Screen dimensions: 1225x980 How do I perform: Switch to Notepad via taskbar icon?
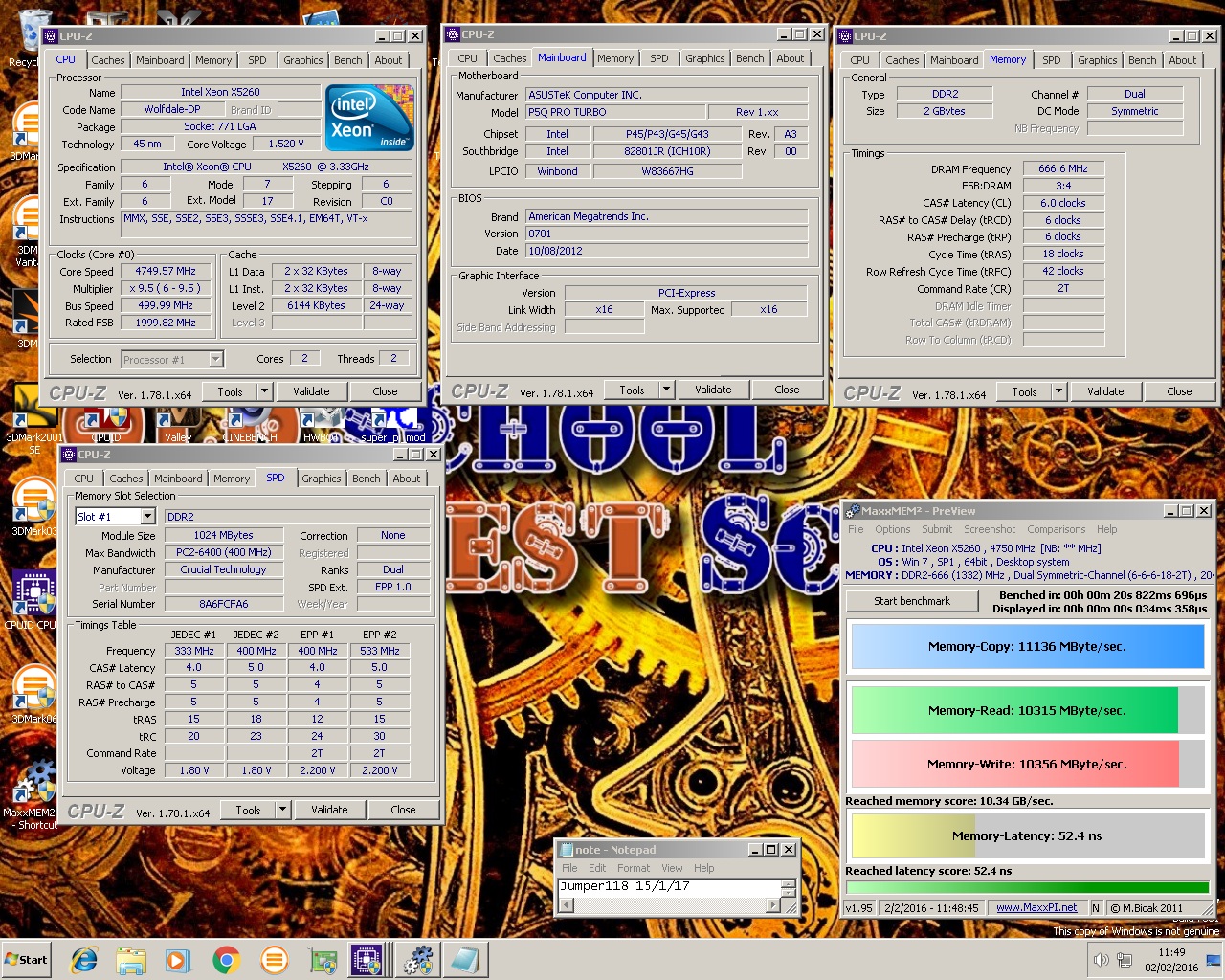465,960
